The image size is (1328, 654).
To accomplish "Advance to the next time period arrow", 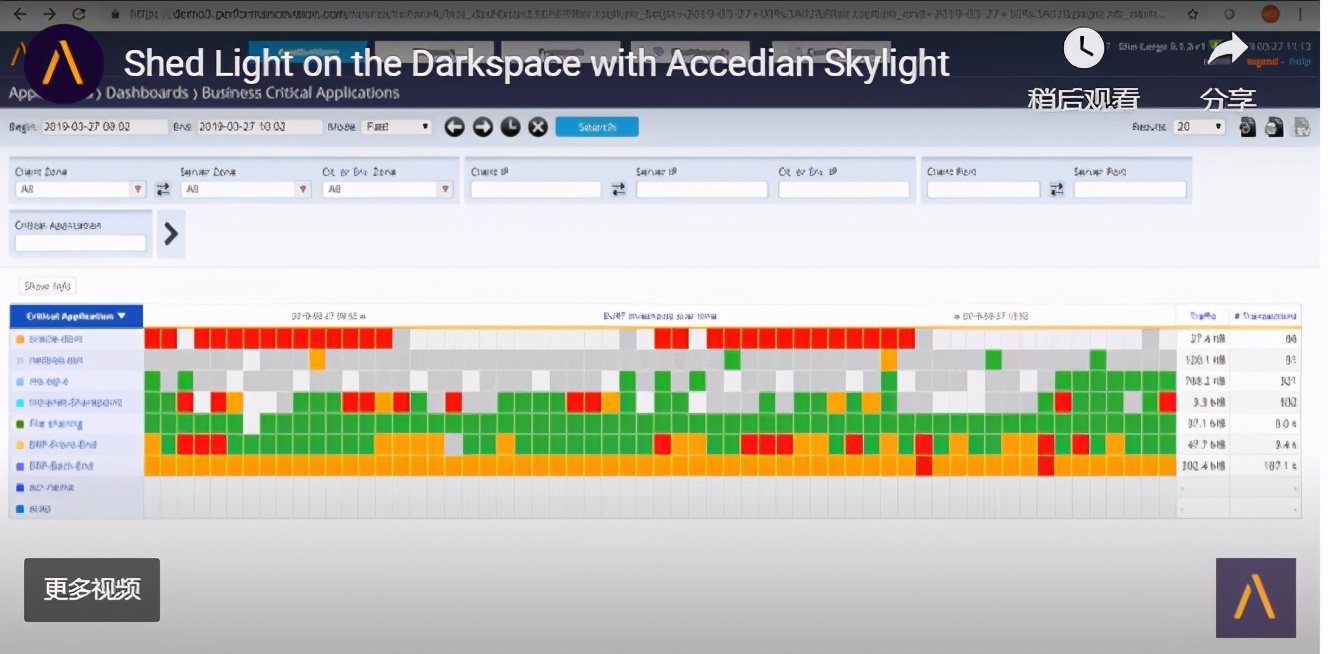I will coord(483,127).
